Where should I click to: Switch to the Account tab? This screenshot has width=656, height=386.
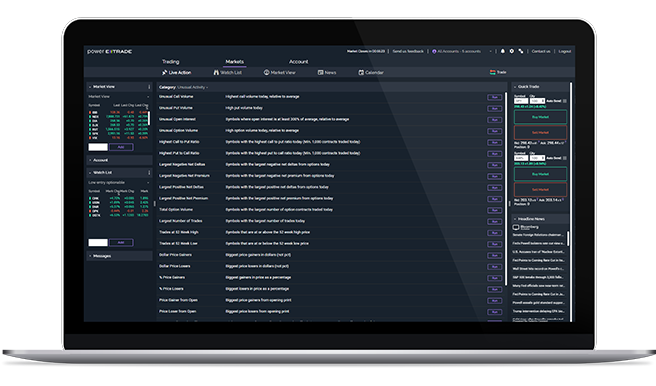[299, 61]
